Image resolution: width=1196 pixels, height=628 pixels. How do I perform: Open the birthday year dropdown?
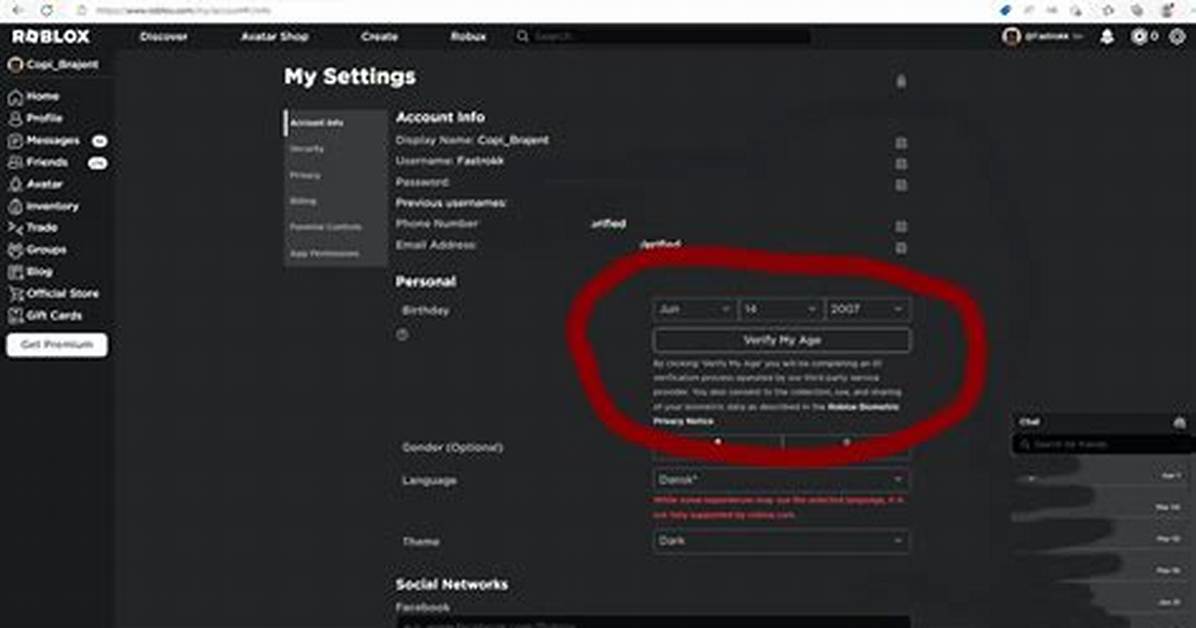pyautogui.click(x=867, y=309)
